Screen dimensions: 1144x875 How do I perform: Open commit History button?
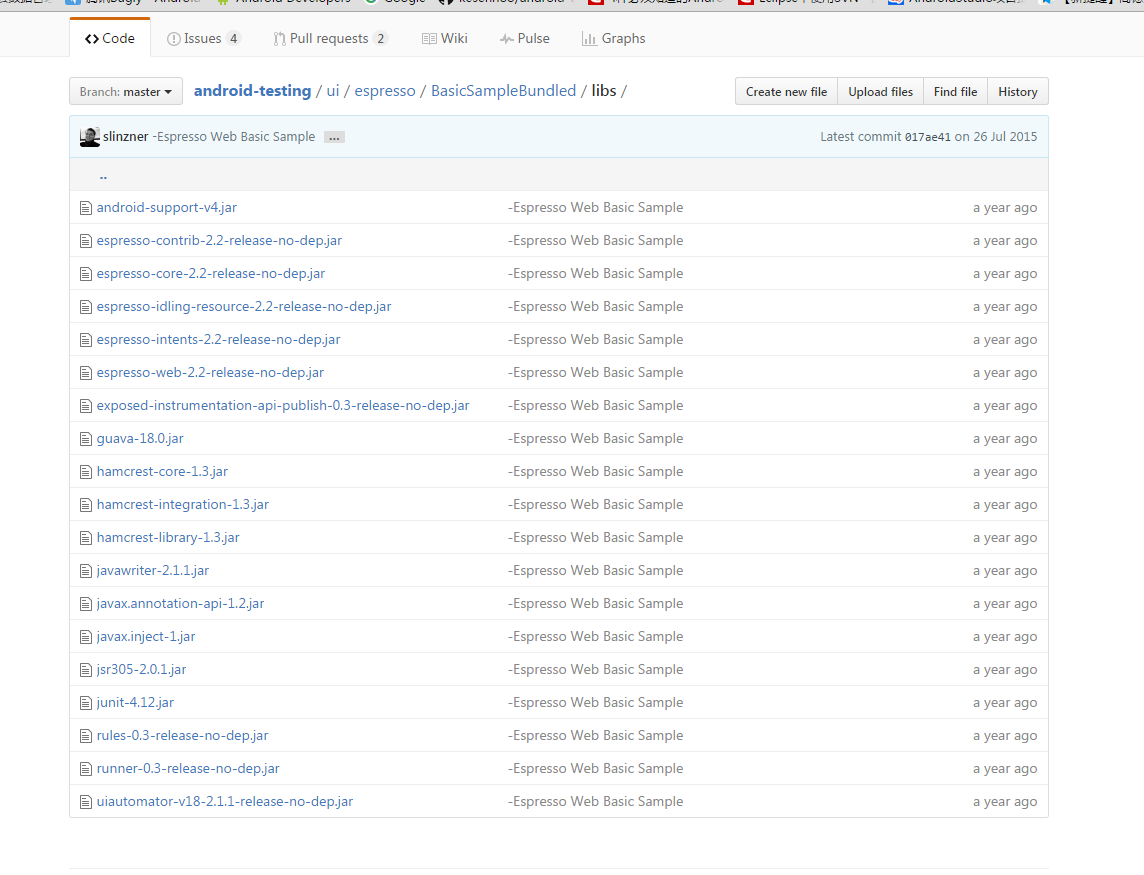coord(1017,92)
